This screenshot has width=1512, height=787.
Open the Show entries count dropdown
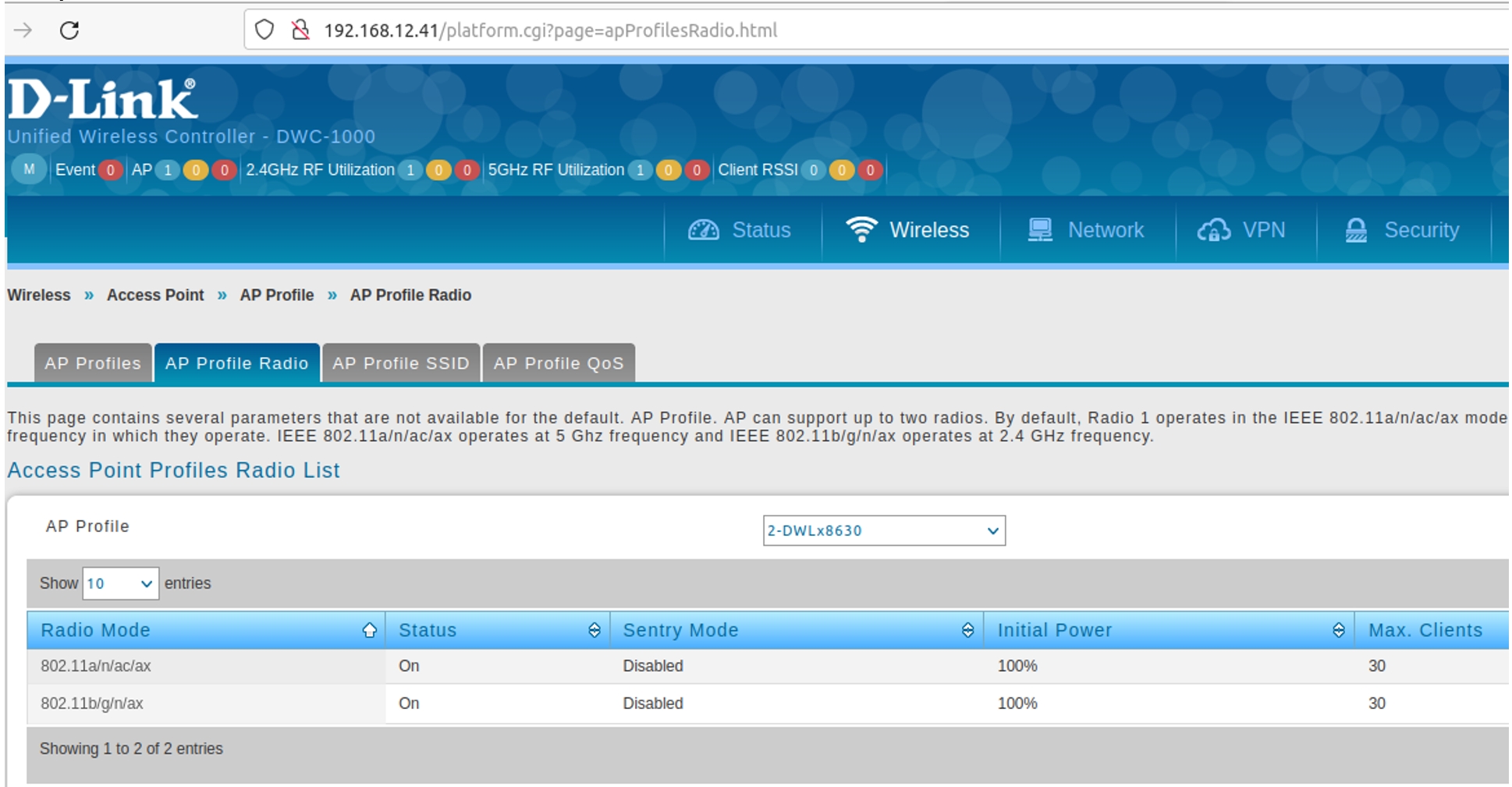tap(120, 583)
